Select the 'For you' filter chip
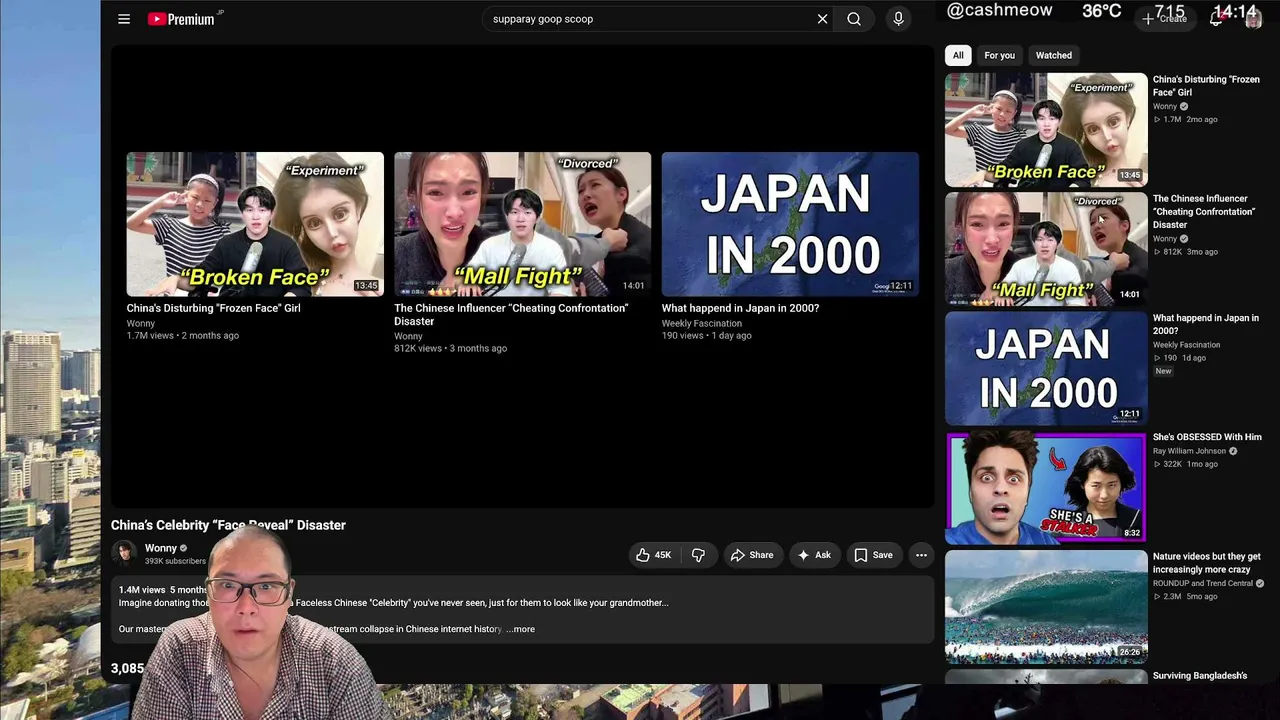Viewport: 1280px width, 720px height. pos(999,55)
